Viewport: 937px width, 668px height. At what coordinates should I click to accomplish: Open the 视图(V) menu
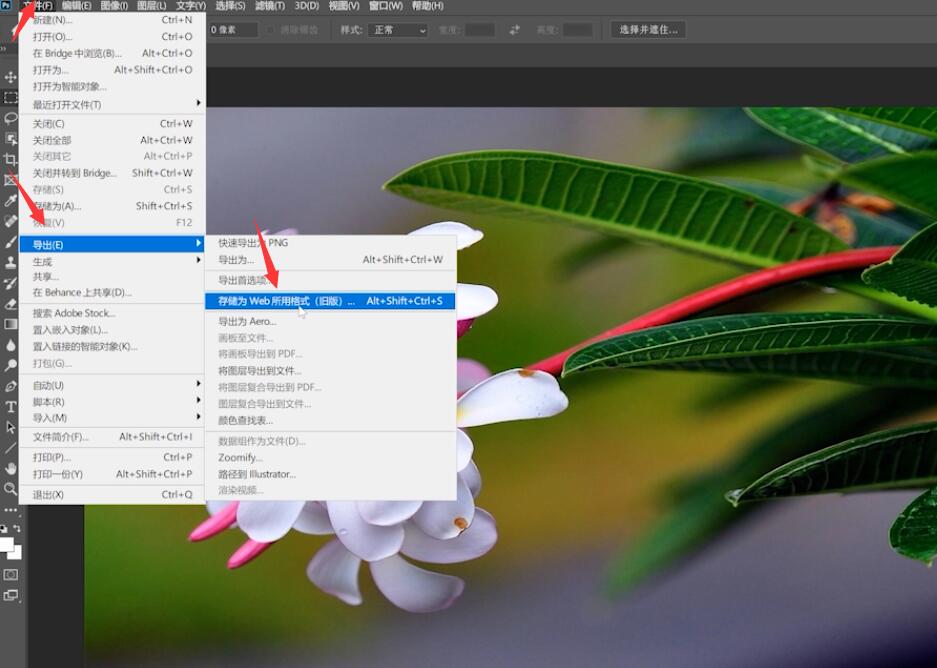[x=344, y=5]
